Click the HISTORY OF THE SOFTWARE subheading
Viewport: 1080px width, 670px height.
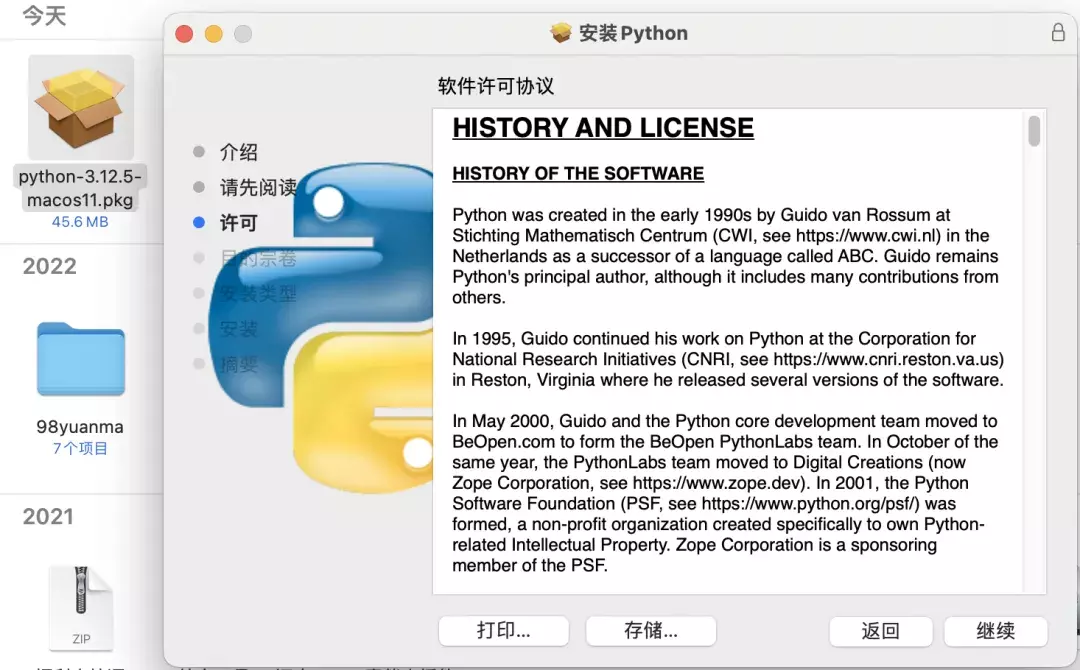pos(578,174)
